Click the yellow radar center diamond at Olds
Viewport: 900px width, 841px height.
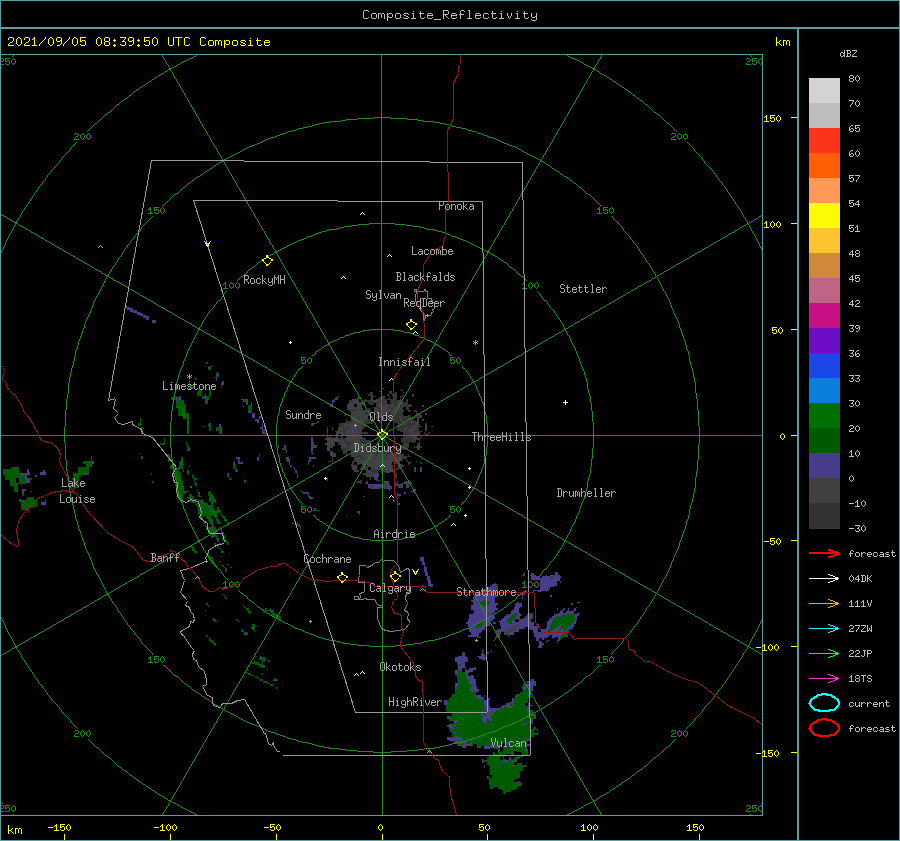point(382,435)
